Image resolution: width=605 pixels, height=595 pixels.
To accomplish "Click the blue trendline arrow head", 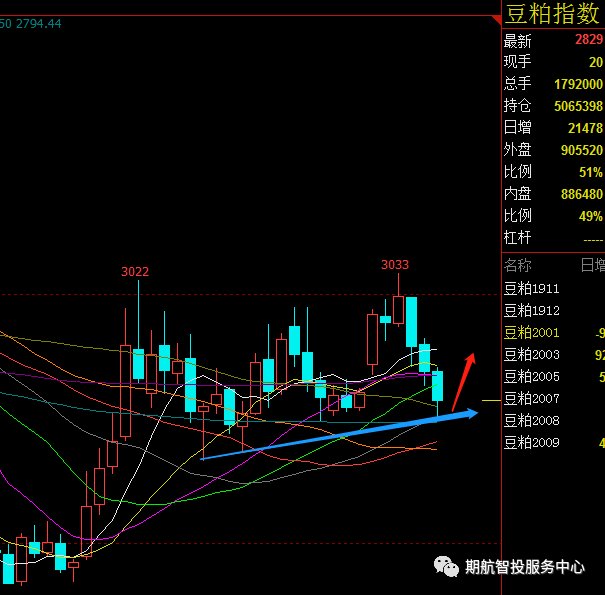I will point(471,414).
